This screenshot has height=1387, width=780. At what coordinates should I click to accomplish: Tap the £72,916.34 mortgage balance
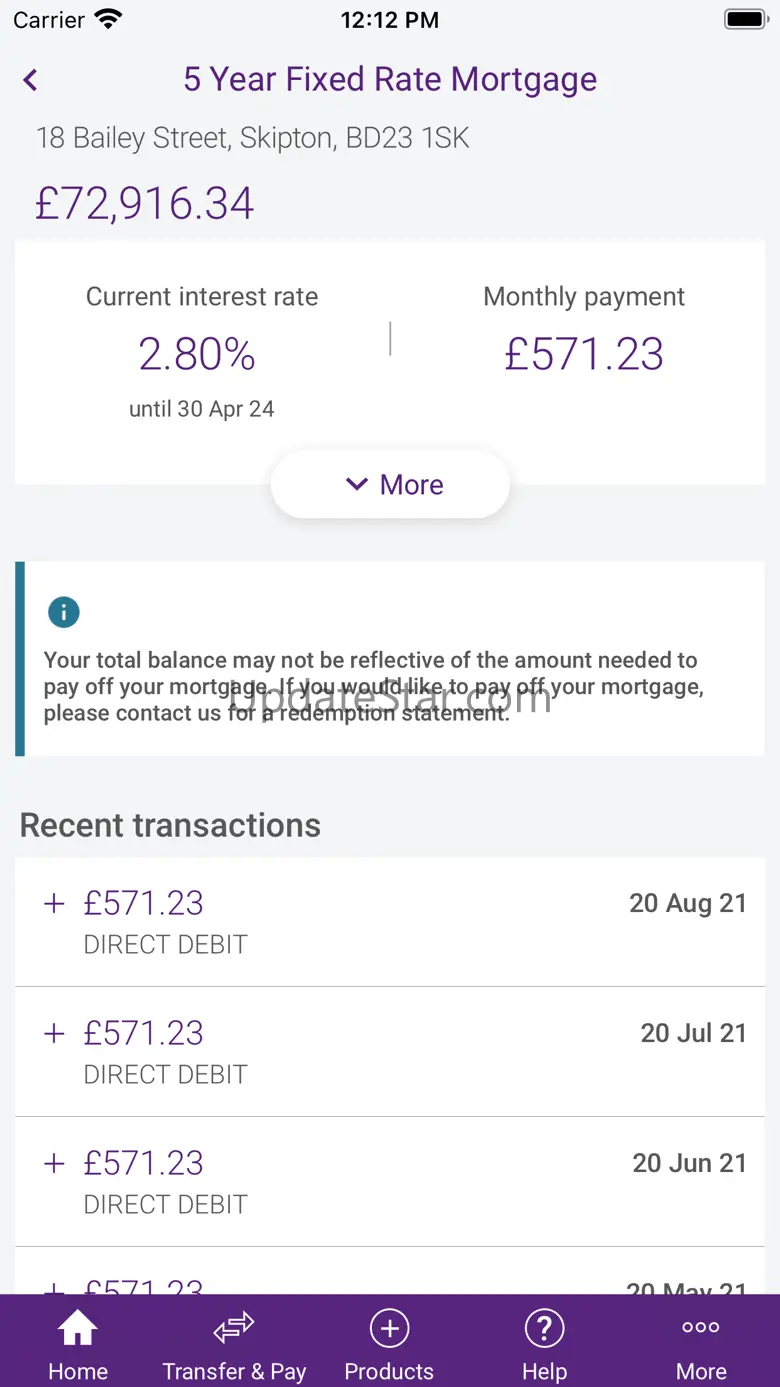click(x=145, y=204)
